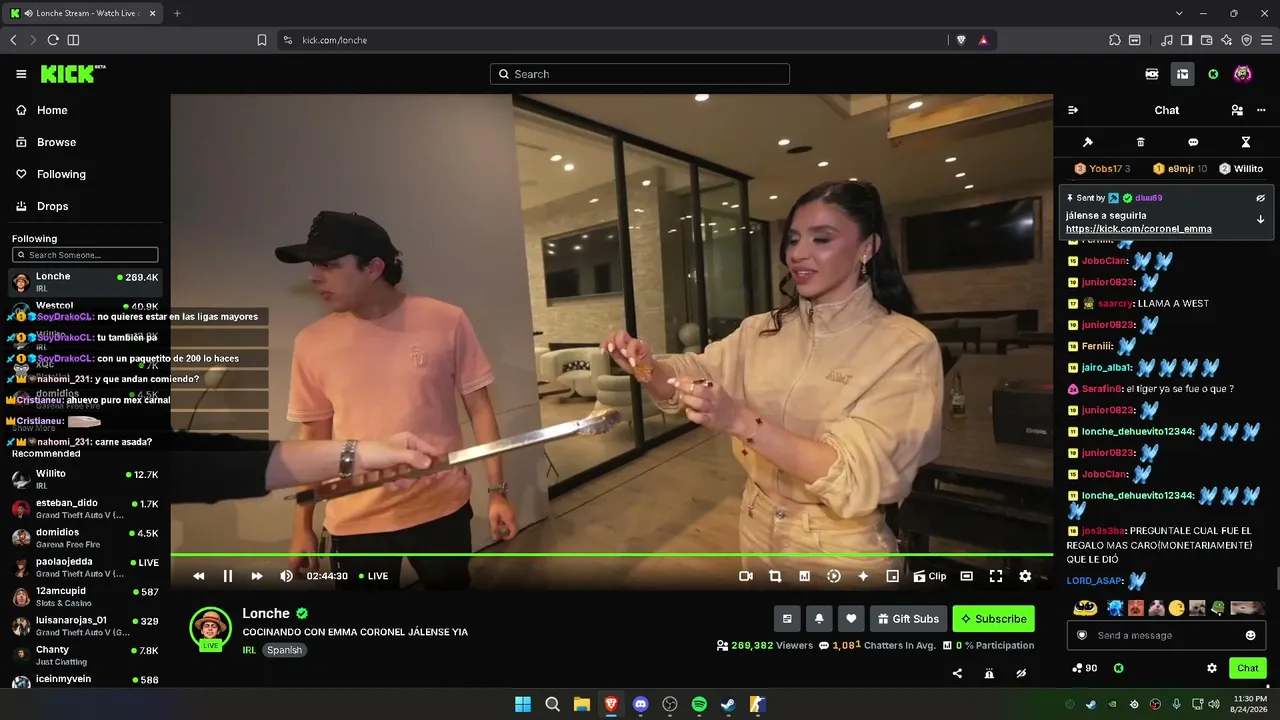Open Spotify from the taskbar
The width and height of the screenshot is (1280, 720).
(x=699, y=704)
